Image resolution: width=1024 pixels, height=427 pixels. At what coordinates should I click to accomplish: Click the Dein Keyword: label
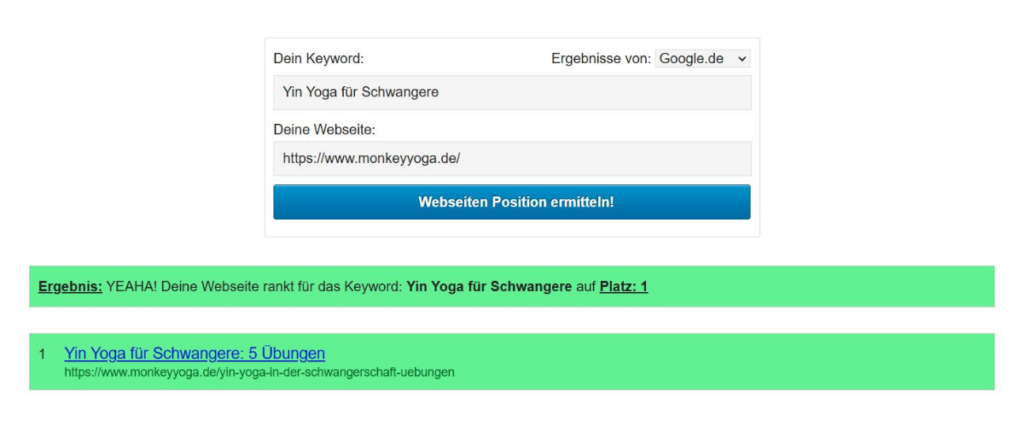click(319, 59)
